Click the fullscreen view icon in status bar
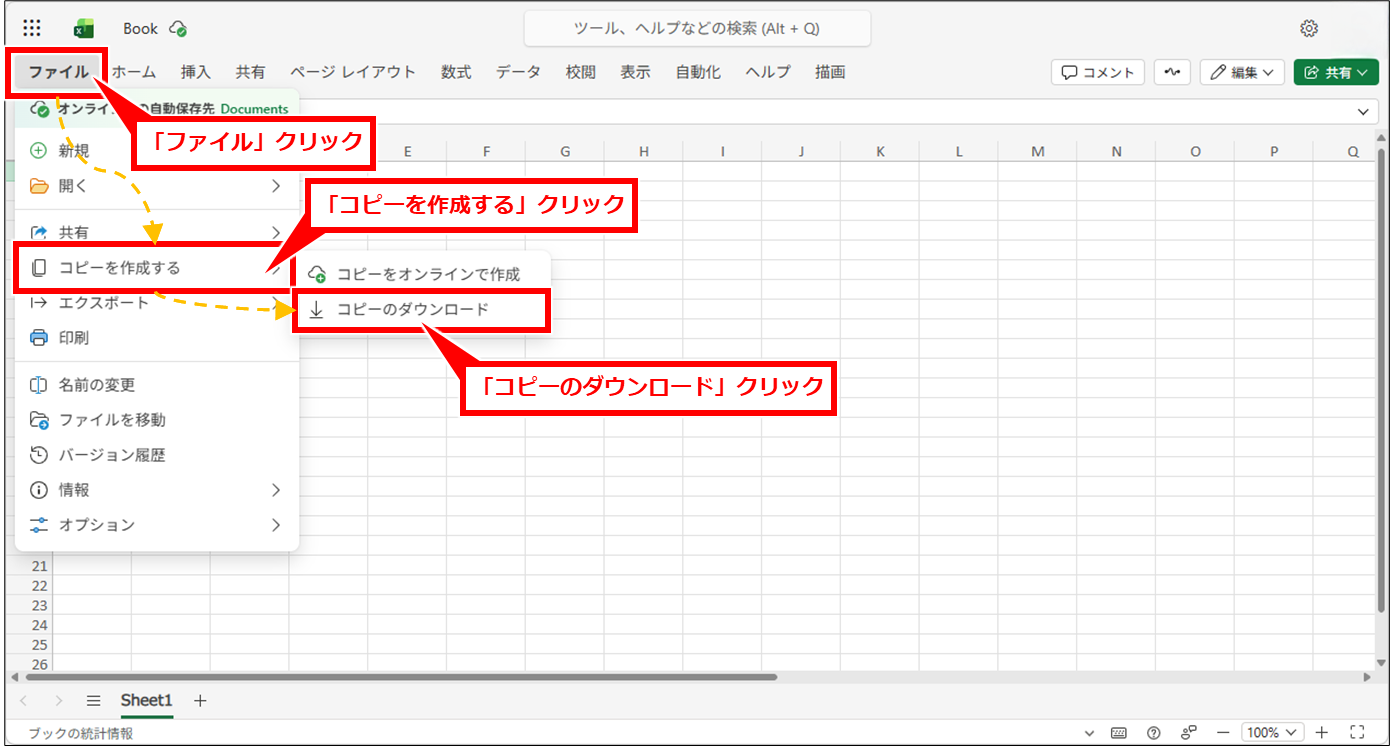 point(1357,732)
